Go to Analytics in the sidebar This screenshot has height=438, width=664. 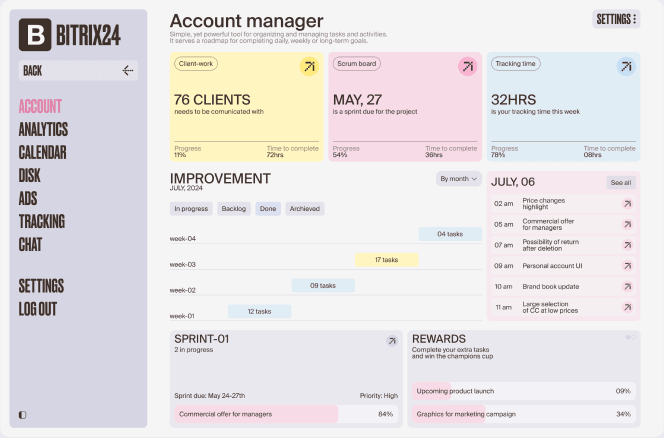click(43, 129)
